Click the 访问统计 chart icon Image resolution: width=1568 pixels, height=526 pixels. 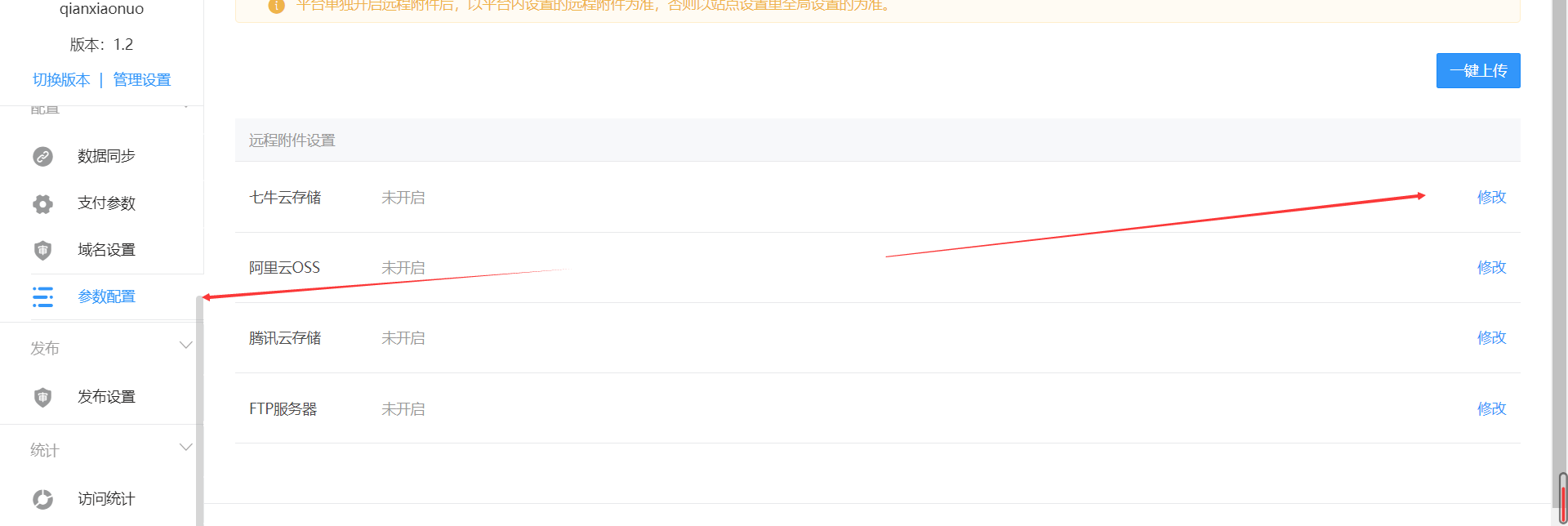click(x=42, y=499)
